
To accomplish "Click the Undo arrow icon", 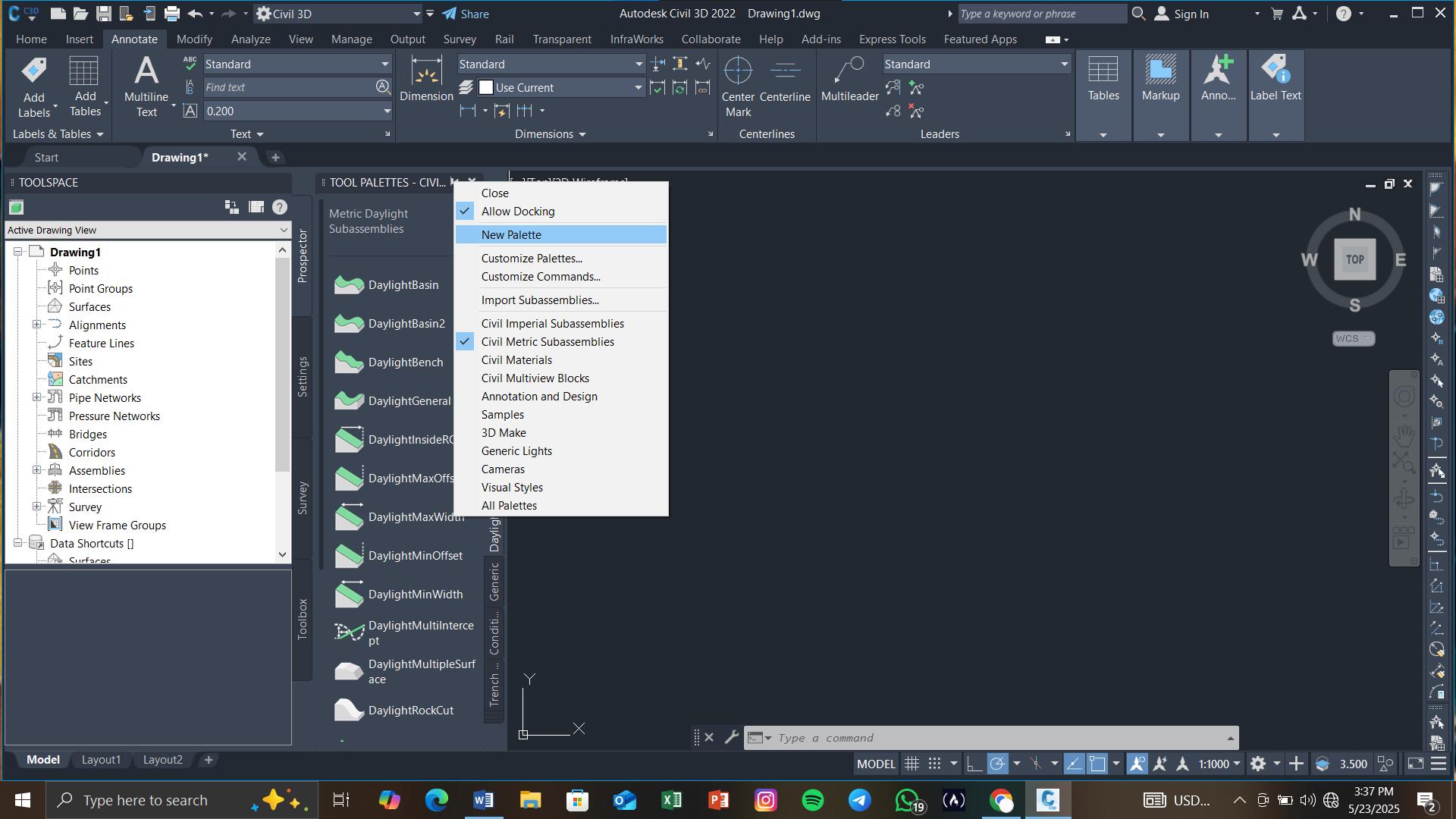I will click(x=195, y=14).
